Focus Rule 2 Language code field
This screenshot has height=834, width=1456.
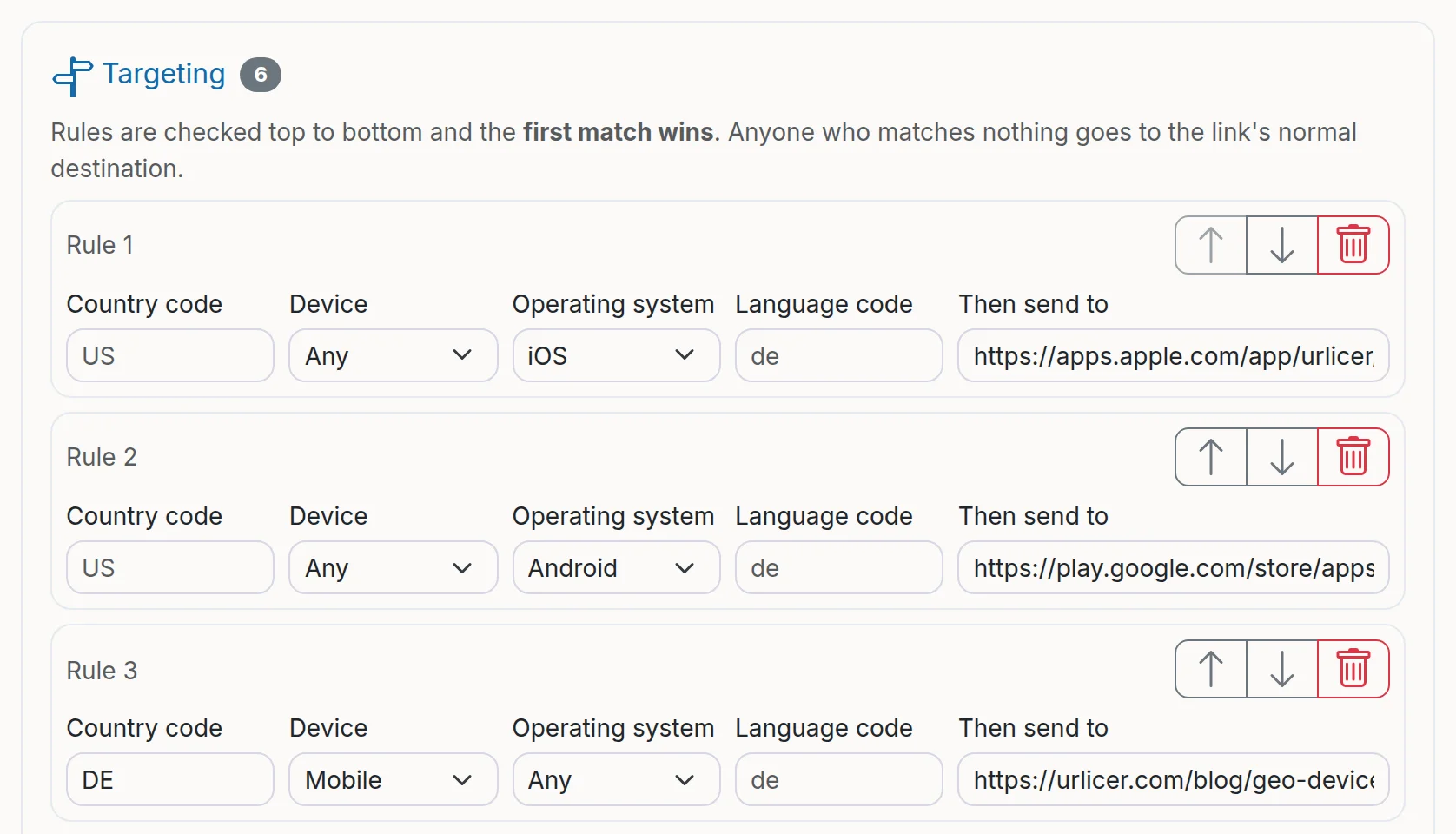point(839,567)
